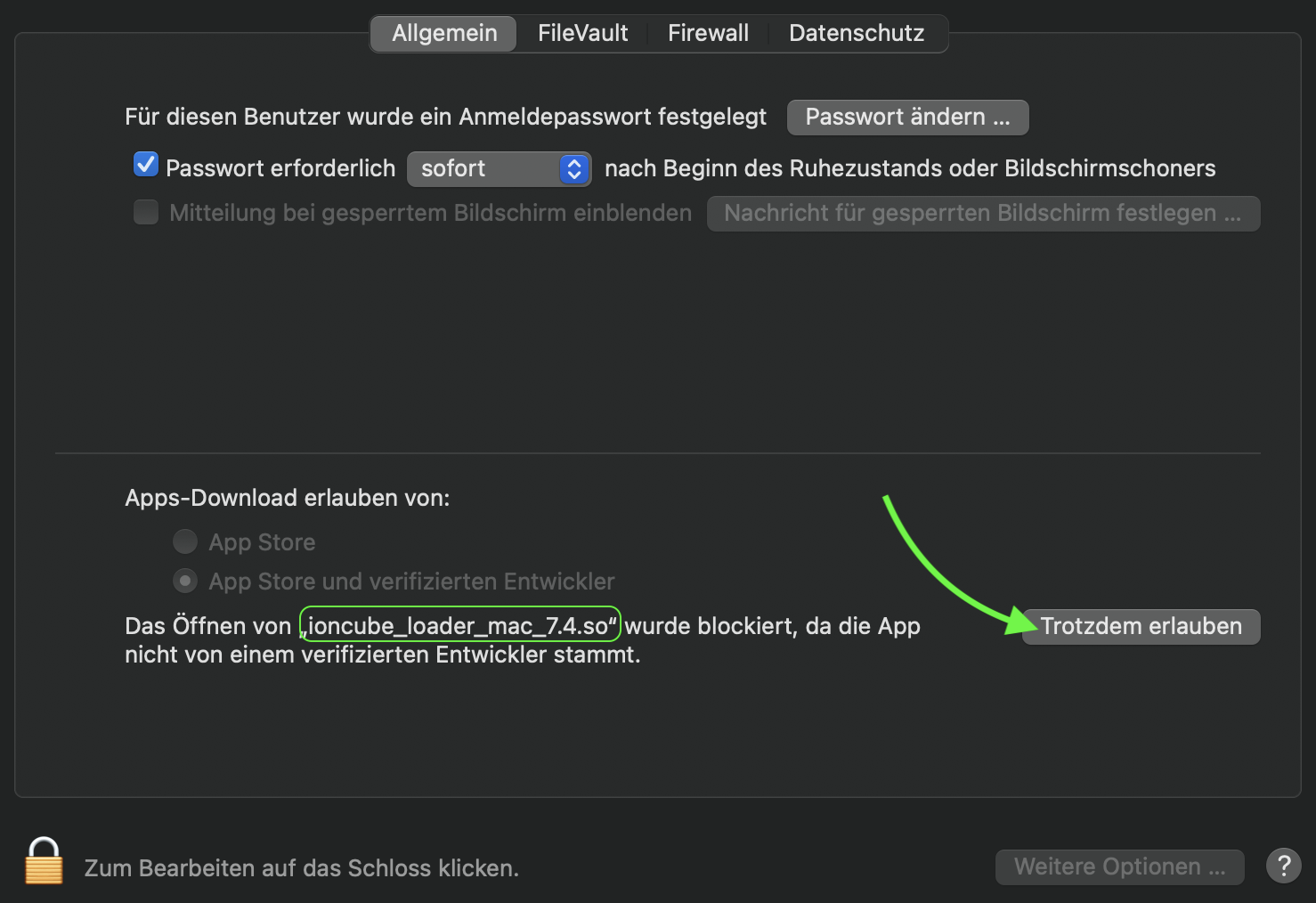Show the Datenschutz tab

[856, 34]
